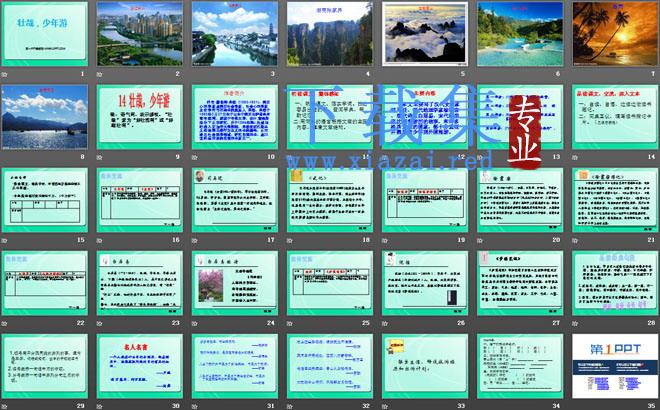Image resolution: width=660 pixels, height=410 pixels.
Task: Click animation star icon under slide 17
Action: coord(195,240)
